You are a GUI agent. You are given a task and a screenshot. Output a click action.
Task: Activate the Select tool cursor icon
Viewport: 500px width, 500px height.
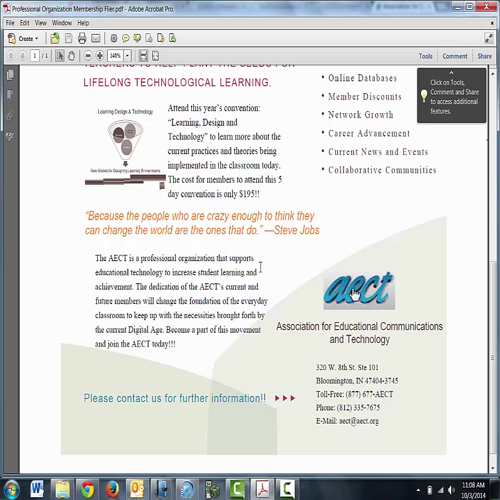point(60,56)
